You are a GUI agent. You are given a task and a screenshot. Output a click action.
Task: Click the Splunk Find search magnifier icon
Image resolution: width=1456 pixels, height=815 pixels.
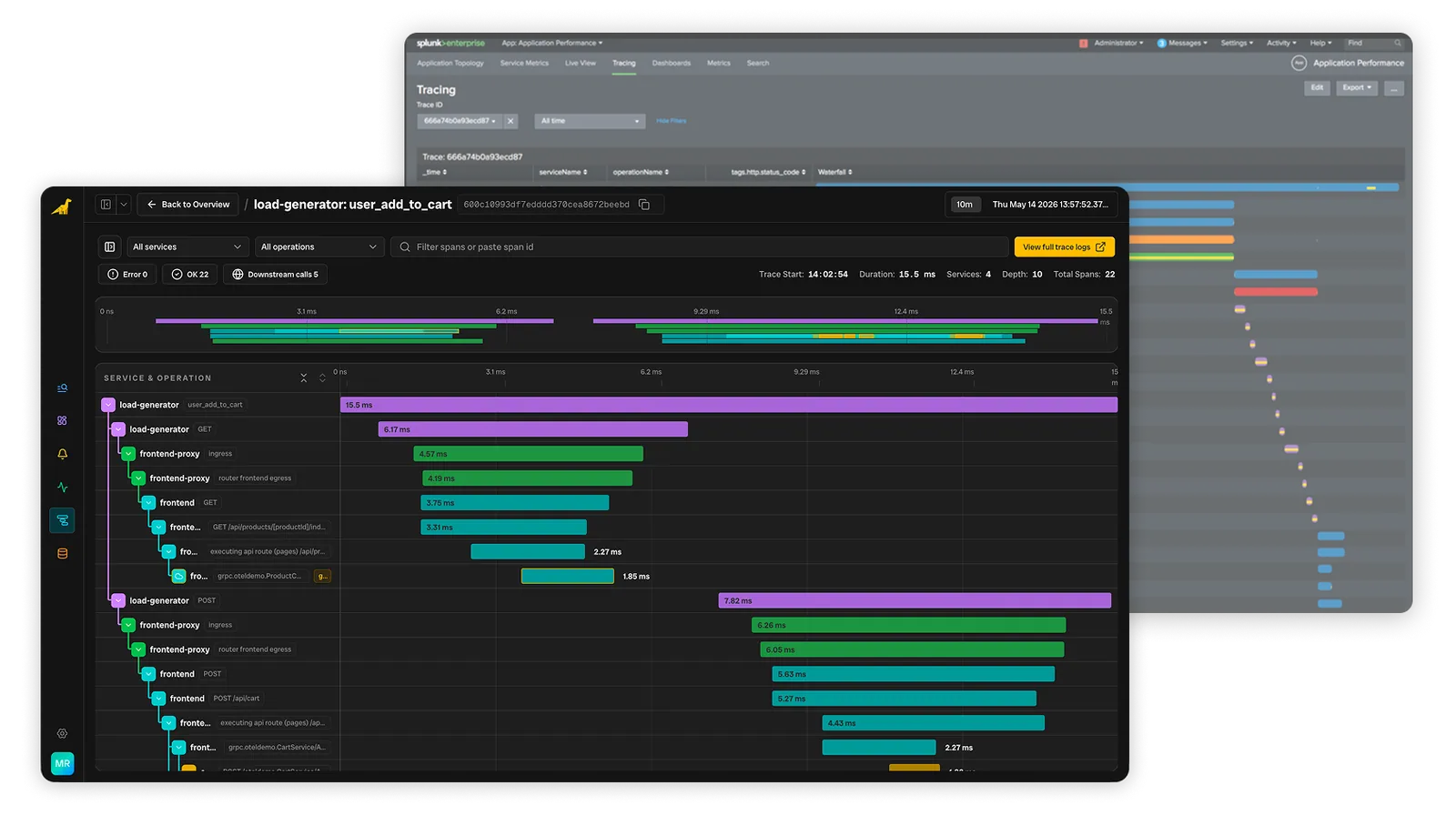[1398, 43]
